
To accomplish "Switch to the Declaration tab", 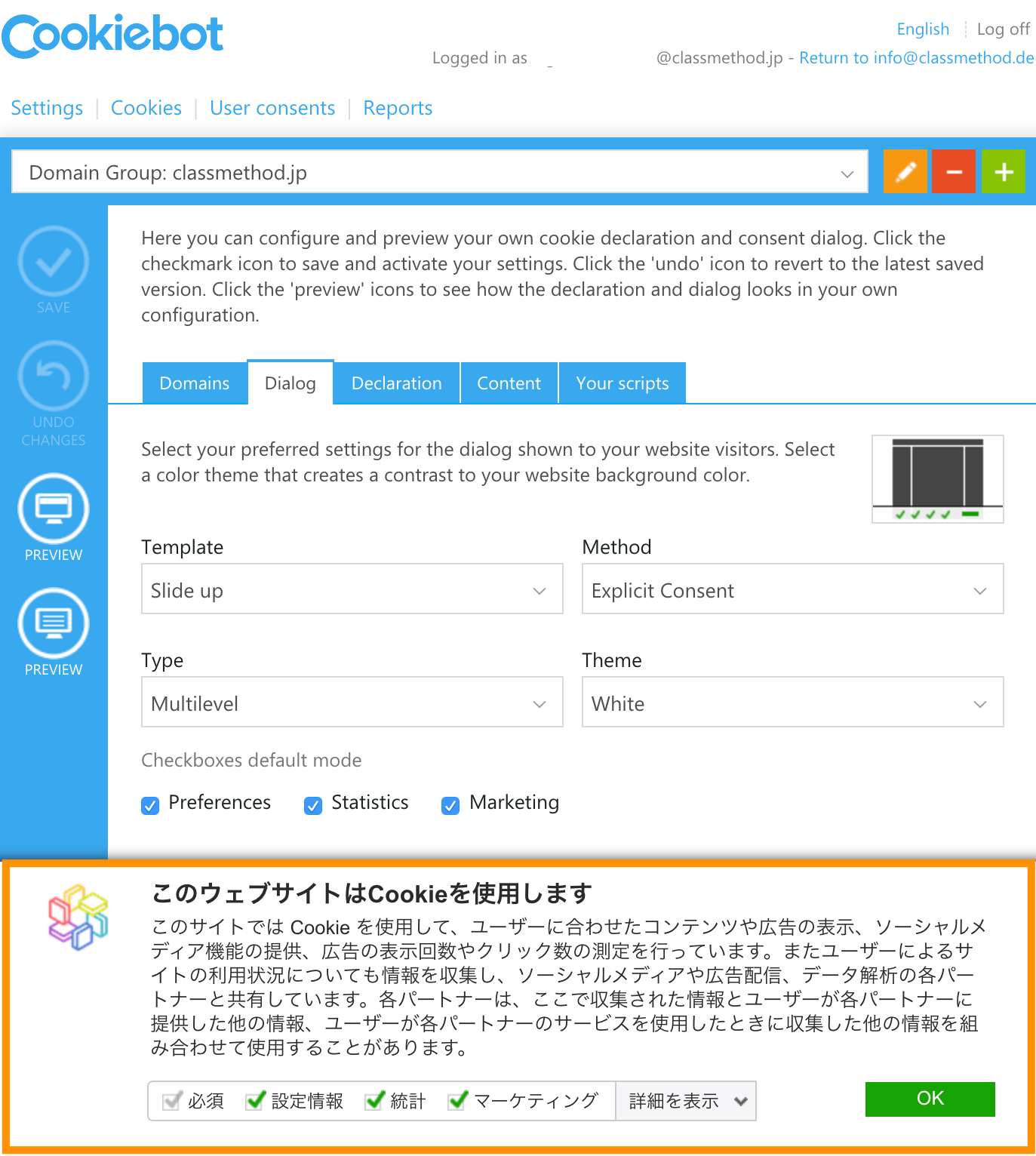I will 397,383.
